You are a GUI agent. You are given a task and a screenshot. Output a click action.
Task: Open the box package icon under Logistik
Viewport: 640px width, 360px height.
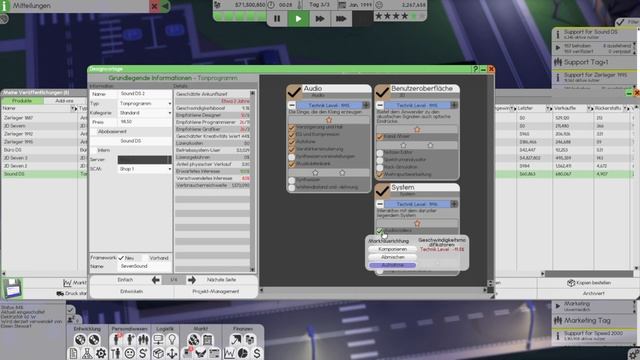[158, 353]
